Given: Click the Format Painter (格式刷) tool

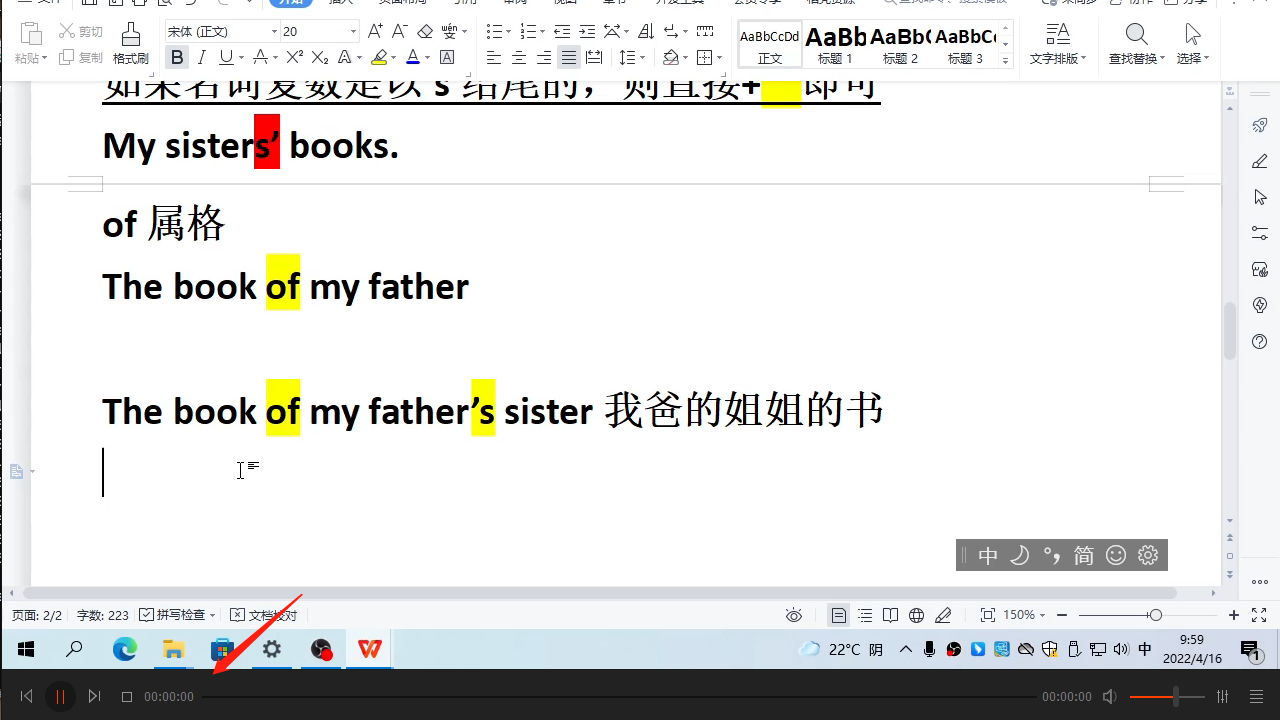Looking at the screenshot, I should (x=130, y=44).
